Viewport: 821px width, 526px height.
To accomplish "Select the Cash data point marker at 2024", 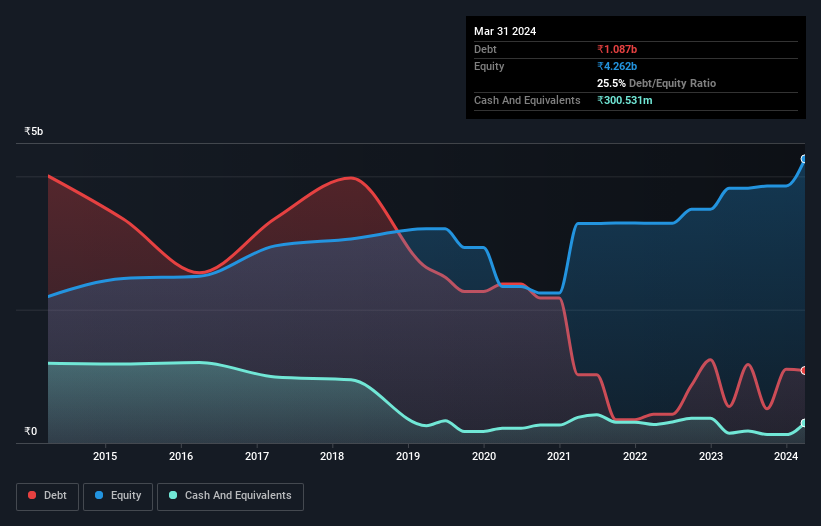I will click(804, 423).
